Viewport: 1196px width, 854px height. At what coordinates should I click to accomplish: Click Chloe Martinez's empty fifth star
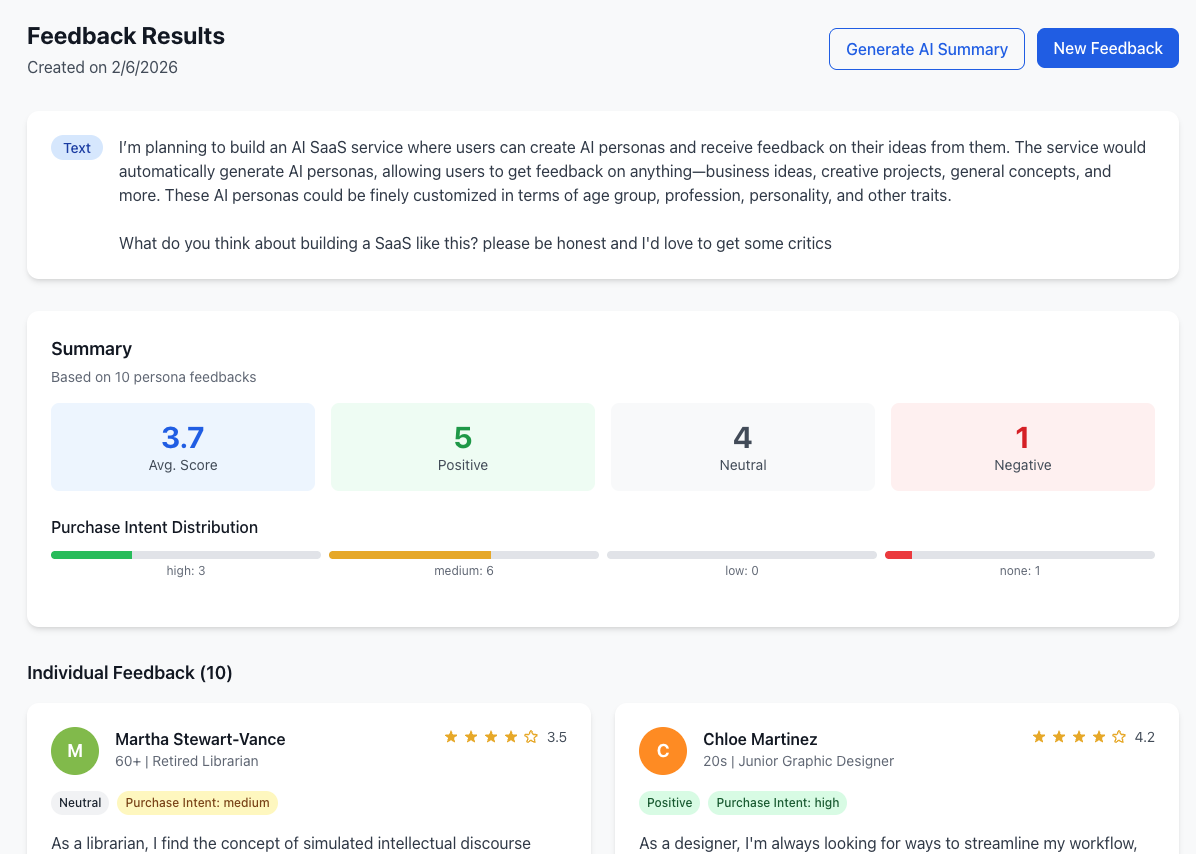1119,737
